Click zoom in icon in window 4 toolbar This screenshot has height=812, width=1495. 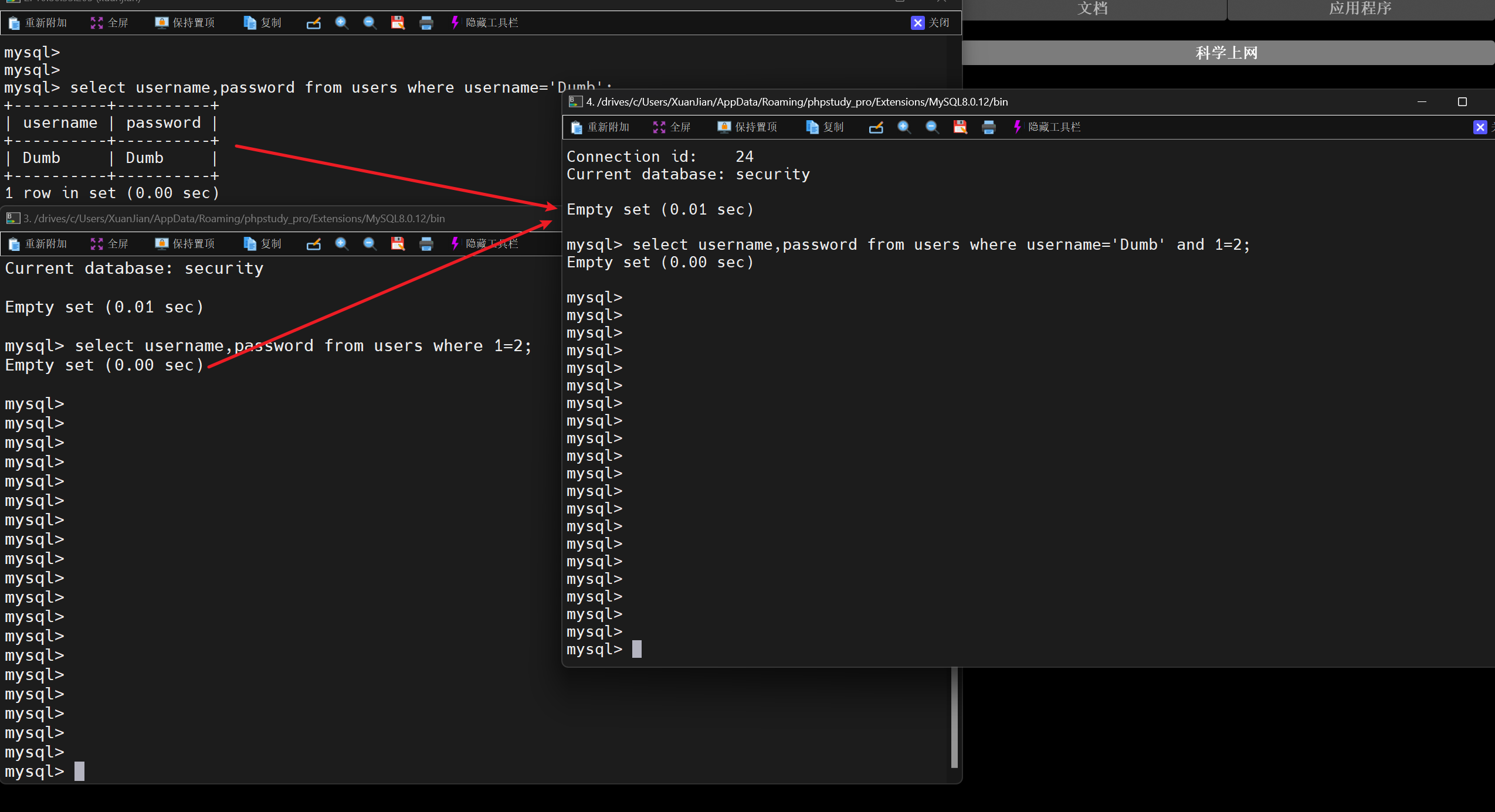click(904, 127)
